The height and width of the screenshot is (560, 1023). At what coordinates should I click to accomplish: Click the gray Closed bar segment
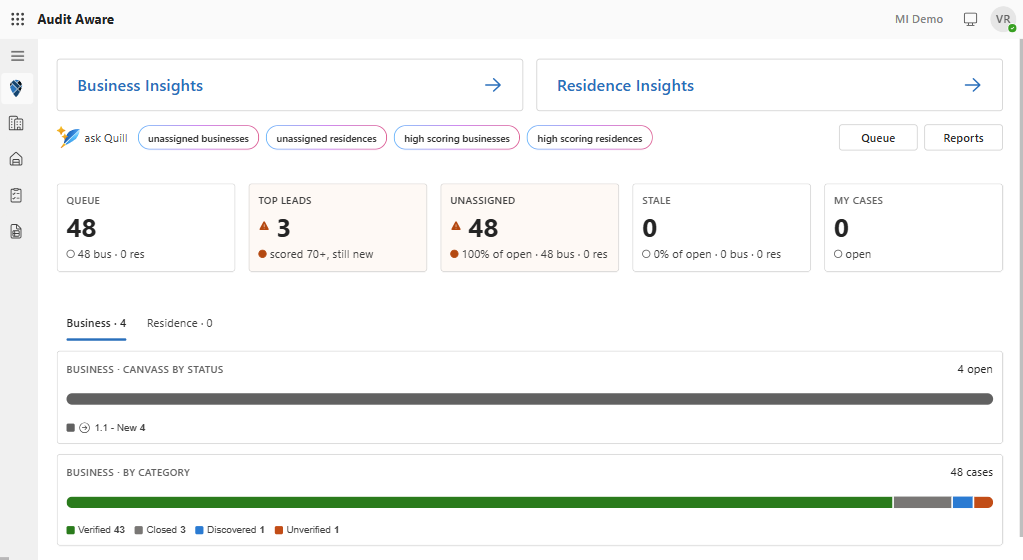click(923, 502)
